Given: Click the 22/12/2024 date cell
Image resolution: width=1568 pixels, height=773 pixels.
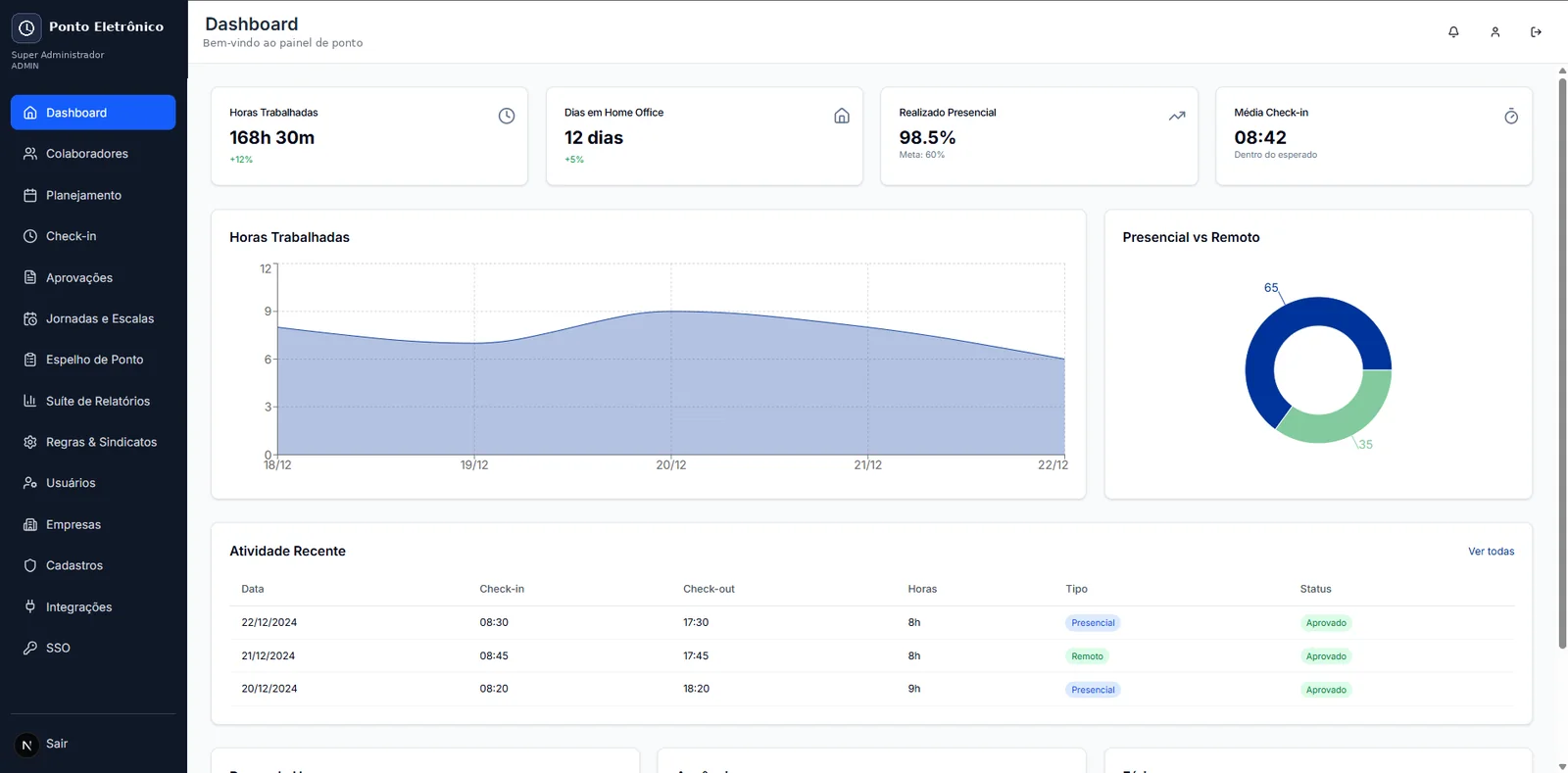Looking at the screenshot, I should coord(269,622).
